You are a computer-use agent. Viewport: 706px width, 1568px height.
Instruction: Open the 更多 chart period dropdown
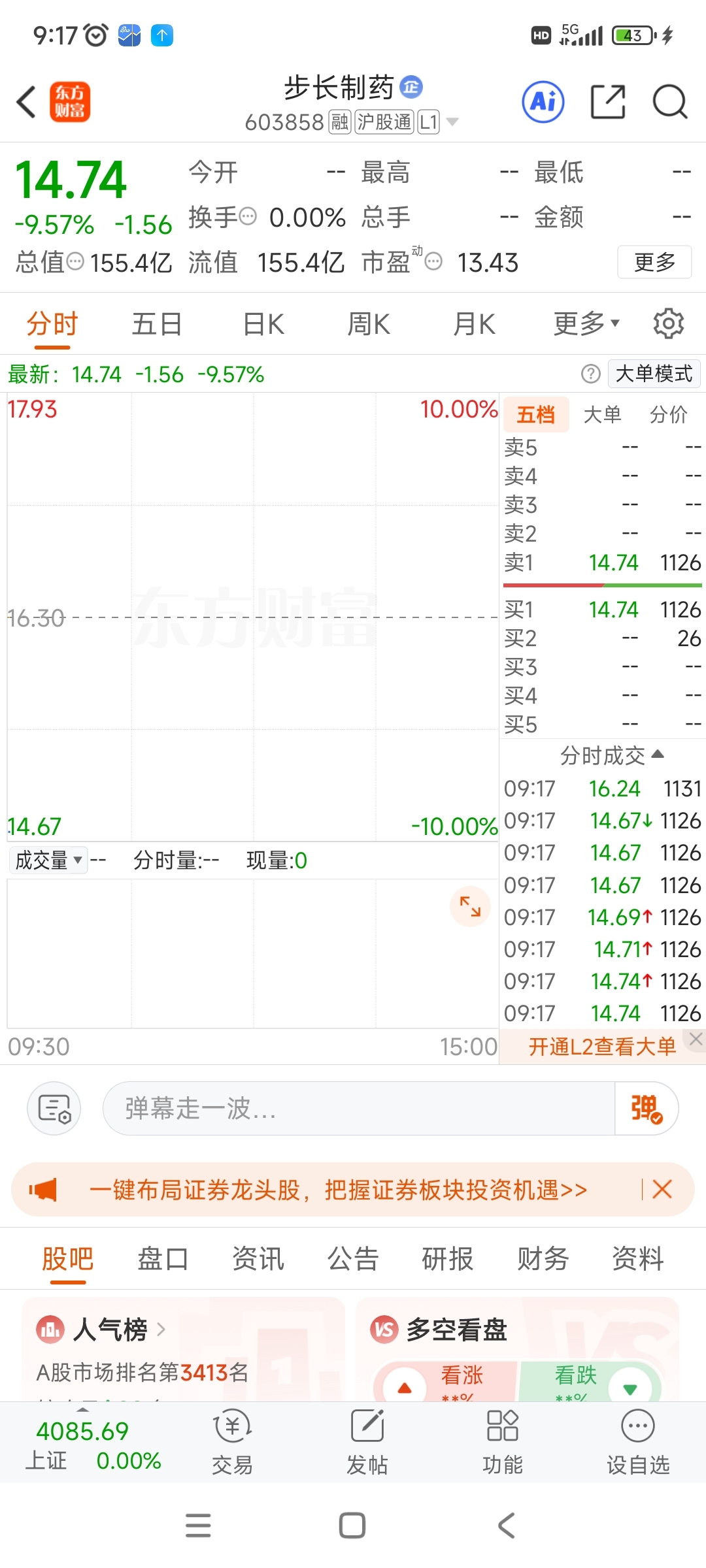pos(586,323)
